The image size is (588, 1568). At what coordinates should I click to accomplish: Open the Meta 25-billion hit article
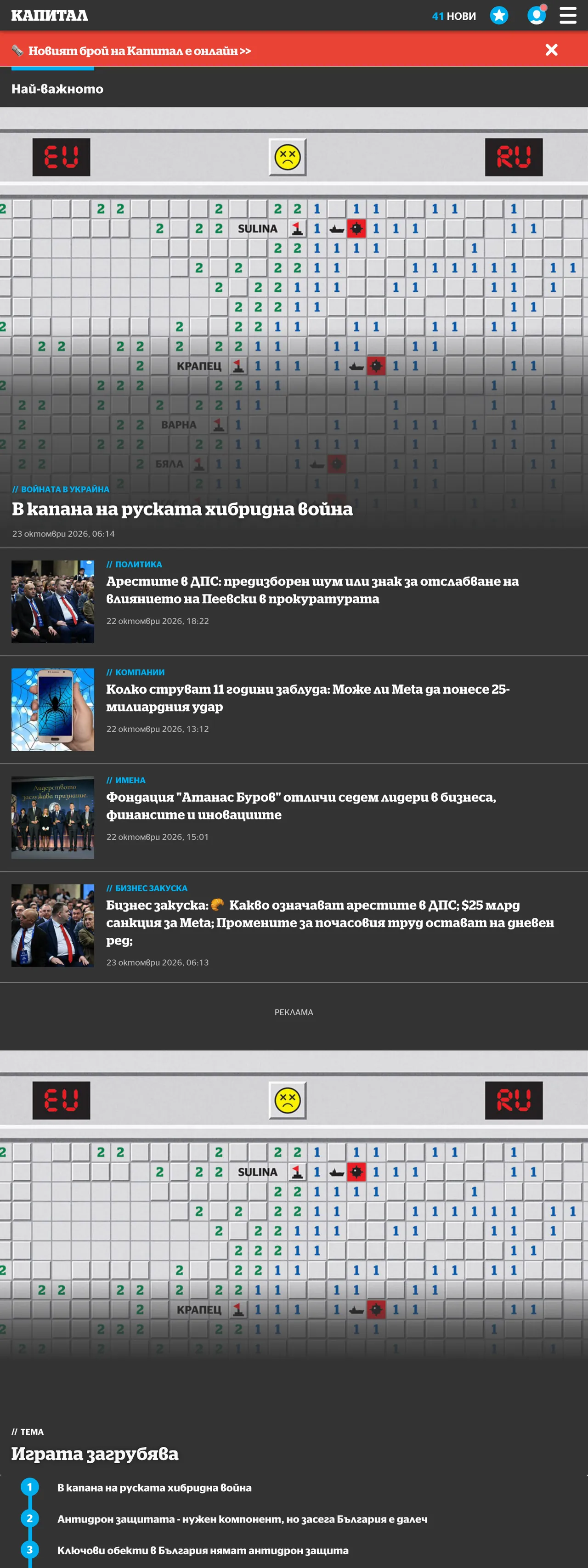click(x=308, y=697)
